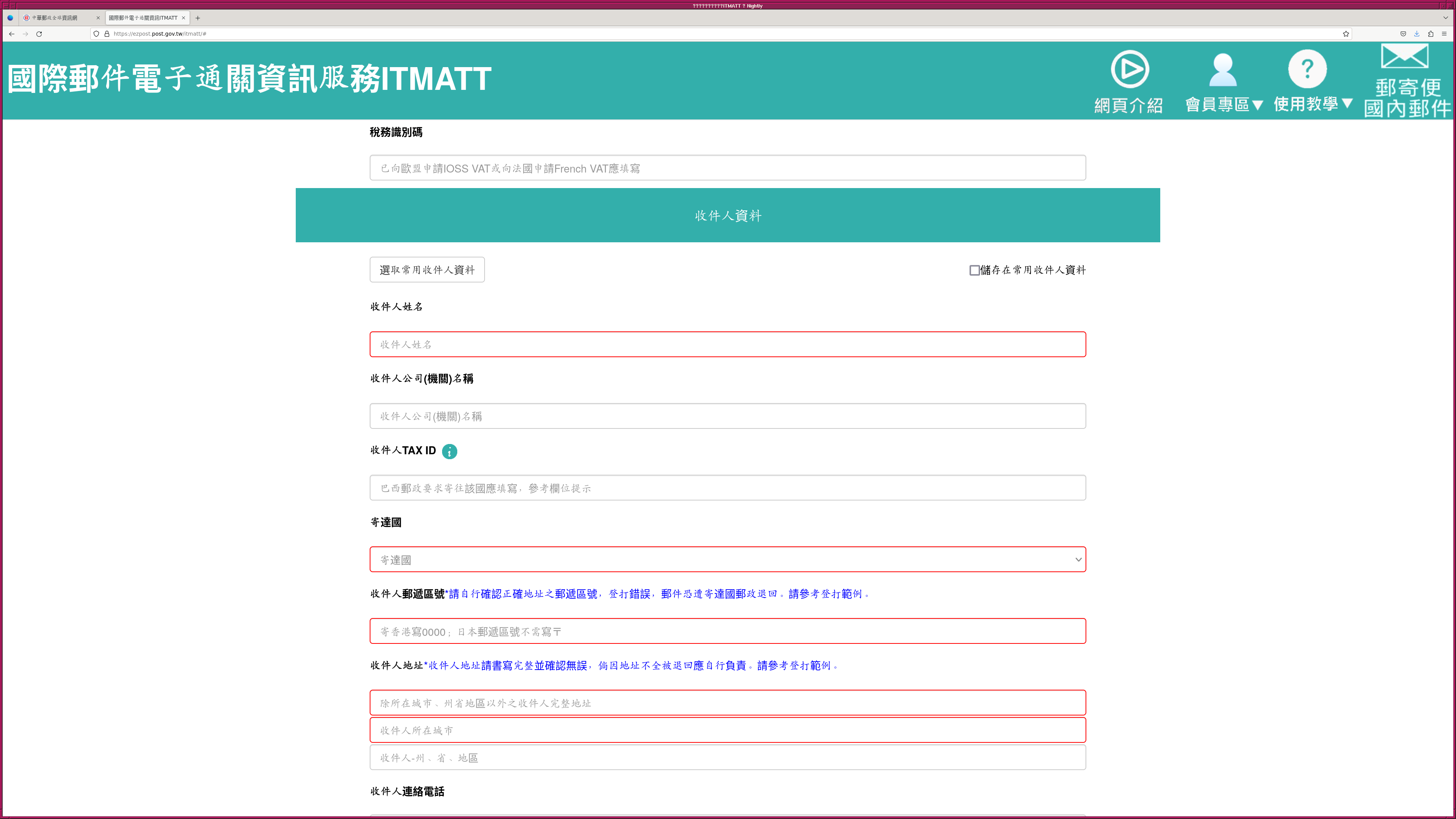Go back using the back arrow
1456x819 pixels.
point(11,34)
